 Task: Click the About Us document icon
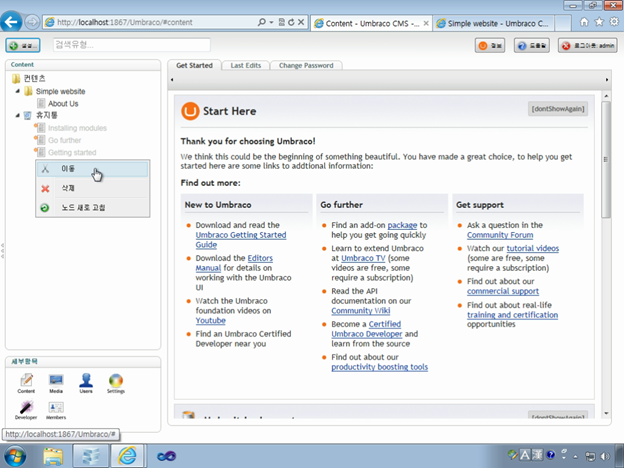click(x=41, y=103)
